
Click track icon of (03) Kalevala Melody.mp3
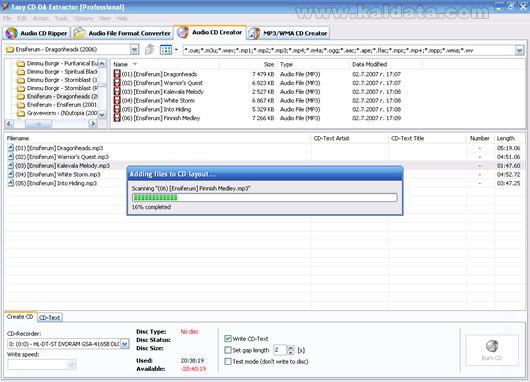[x=11, y=165]
